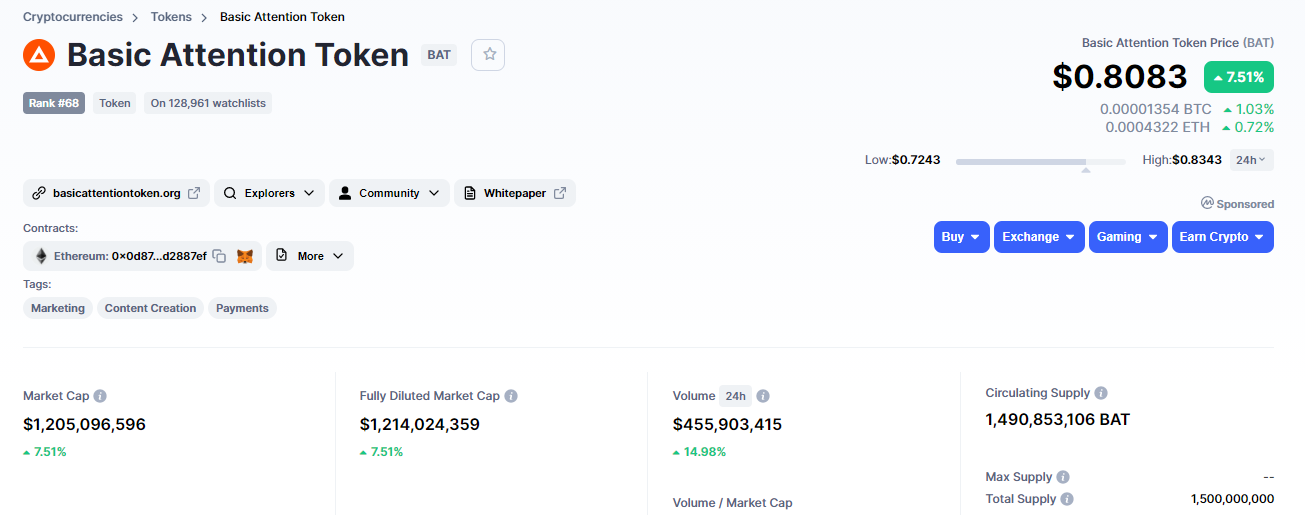The width and height of the screenshot is (1305, 515).
Task: Click the Volume 24h info icon
Action: (x=763, y=396)
